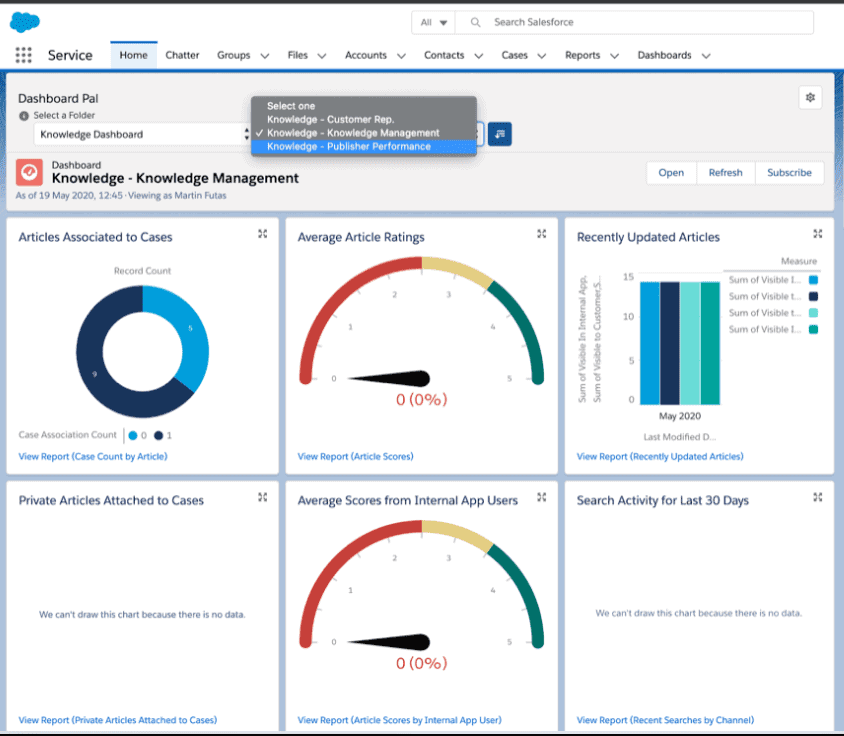Open View Report (Private Articles Attached to Cases)
The height and width of the screenshot is (736, 844).
click(117, 720)
